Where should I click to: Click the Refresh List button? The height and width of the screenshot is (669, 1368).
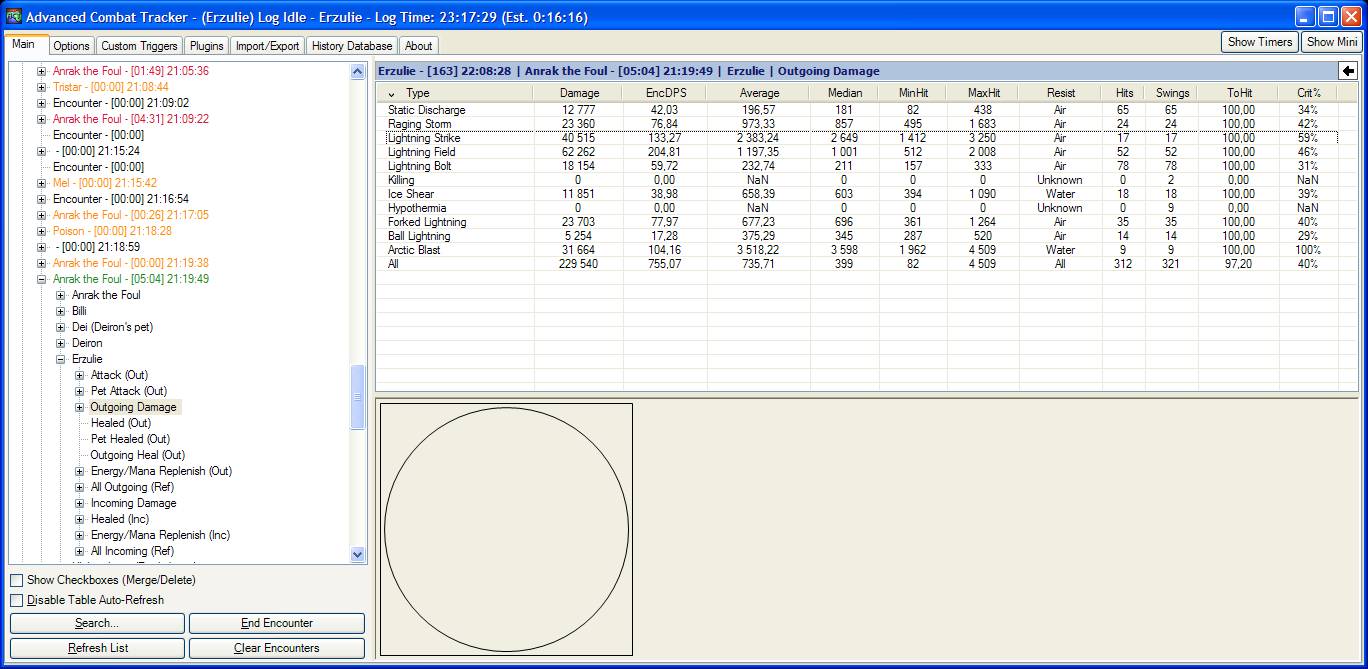(97, 648)
